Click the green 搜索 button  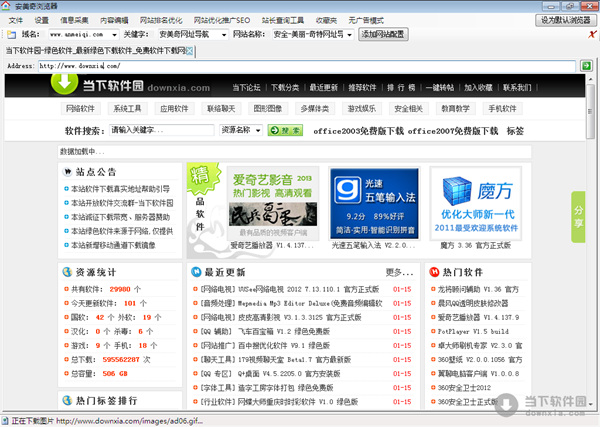tap(285, 130)
